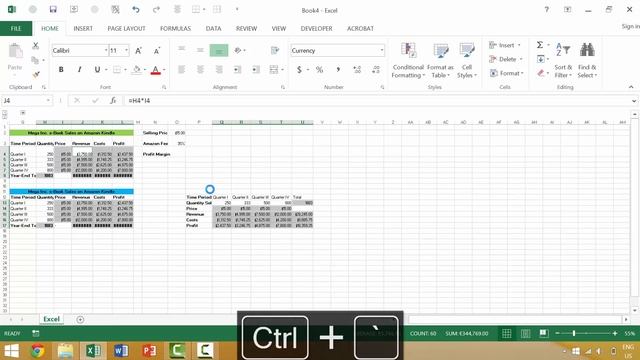The image size is (640, 360).
Task: Switch to DEVELOPER tab
Action: click(x=316, y=29)
